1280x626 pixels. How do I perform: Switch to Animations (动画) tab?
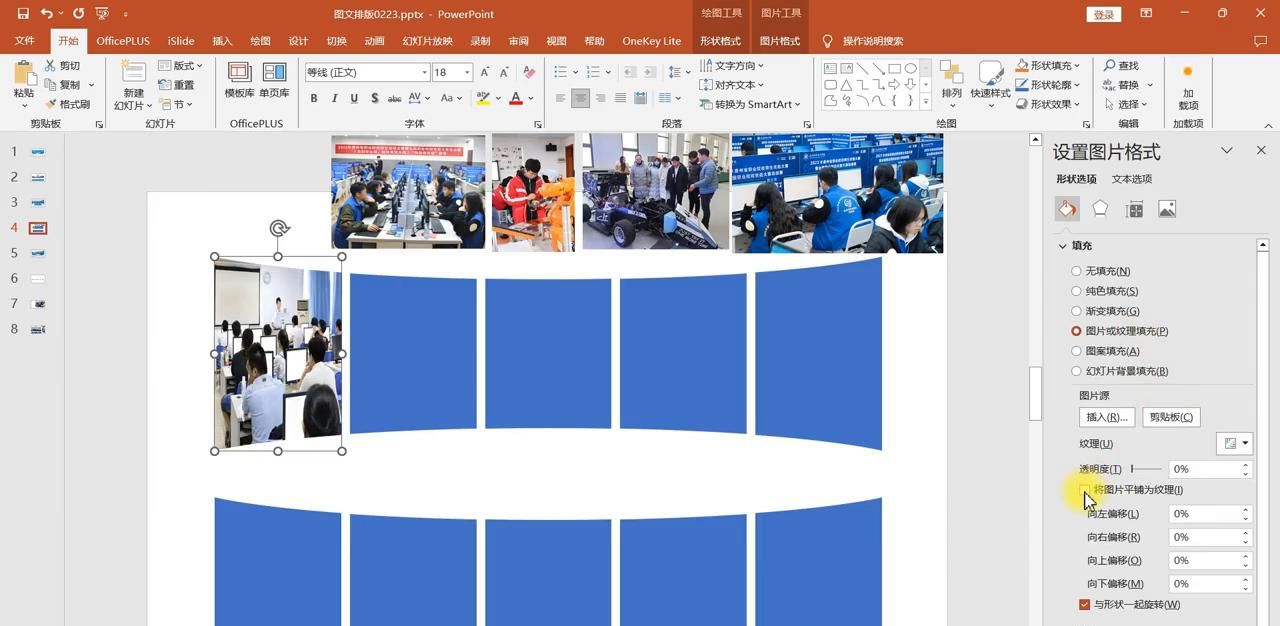pyautogui.click(x=374, y=41)
